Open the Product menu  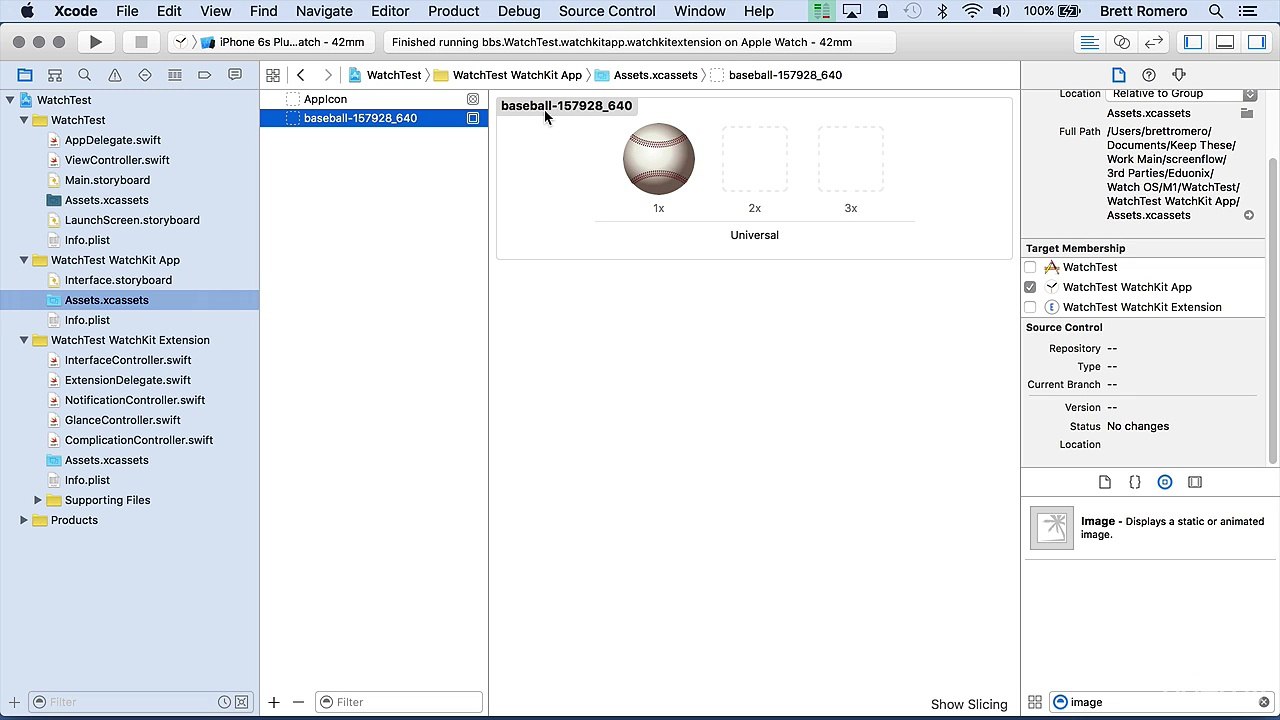(x=454, y=11)
